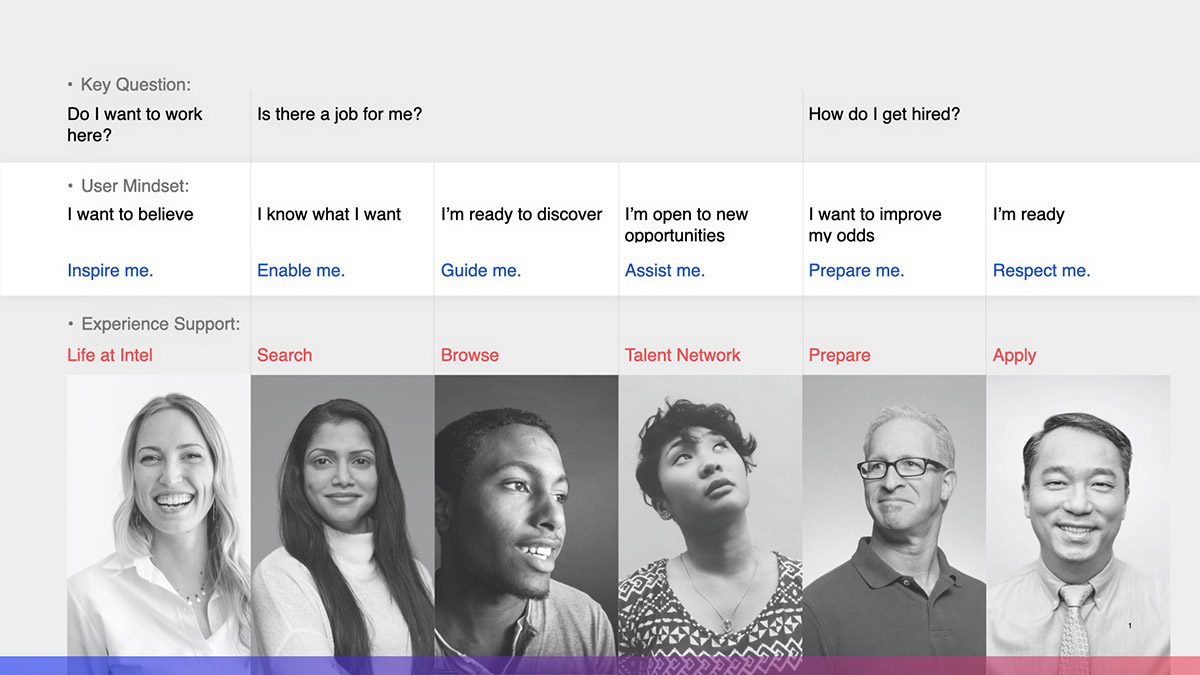The height and width of the screenshot is (675, 1200).
Task: Select the long dark-haired woman portrait
Action: click(x=343, y=516)
